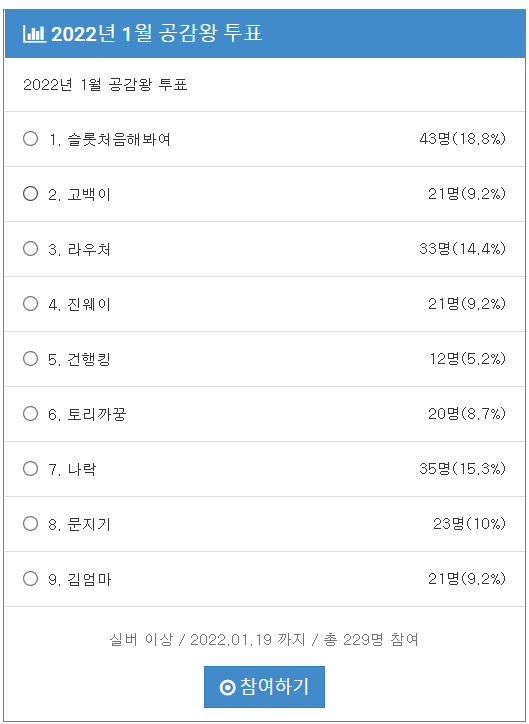This screenshot has height=724, width=529.
Task: Click the 23명(10%) result for 문지기
Action: point(469,524)
